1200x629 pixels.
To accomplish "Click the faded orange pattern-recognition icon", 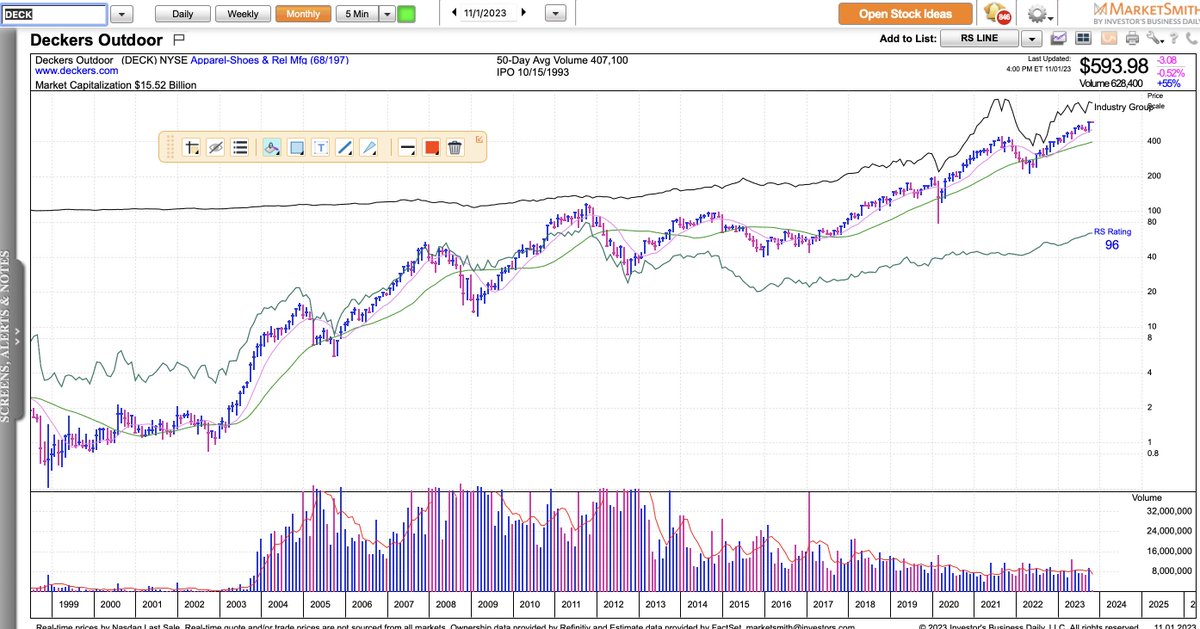I will coord(1108,39).
